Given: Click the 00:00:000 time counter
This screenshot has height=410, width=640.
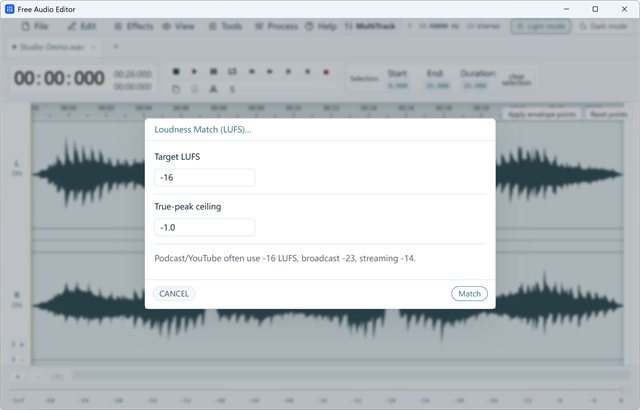Looking at the screenshot, I should point(59,78).
